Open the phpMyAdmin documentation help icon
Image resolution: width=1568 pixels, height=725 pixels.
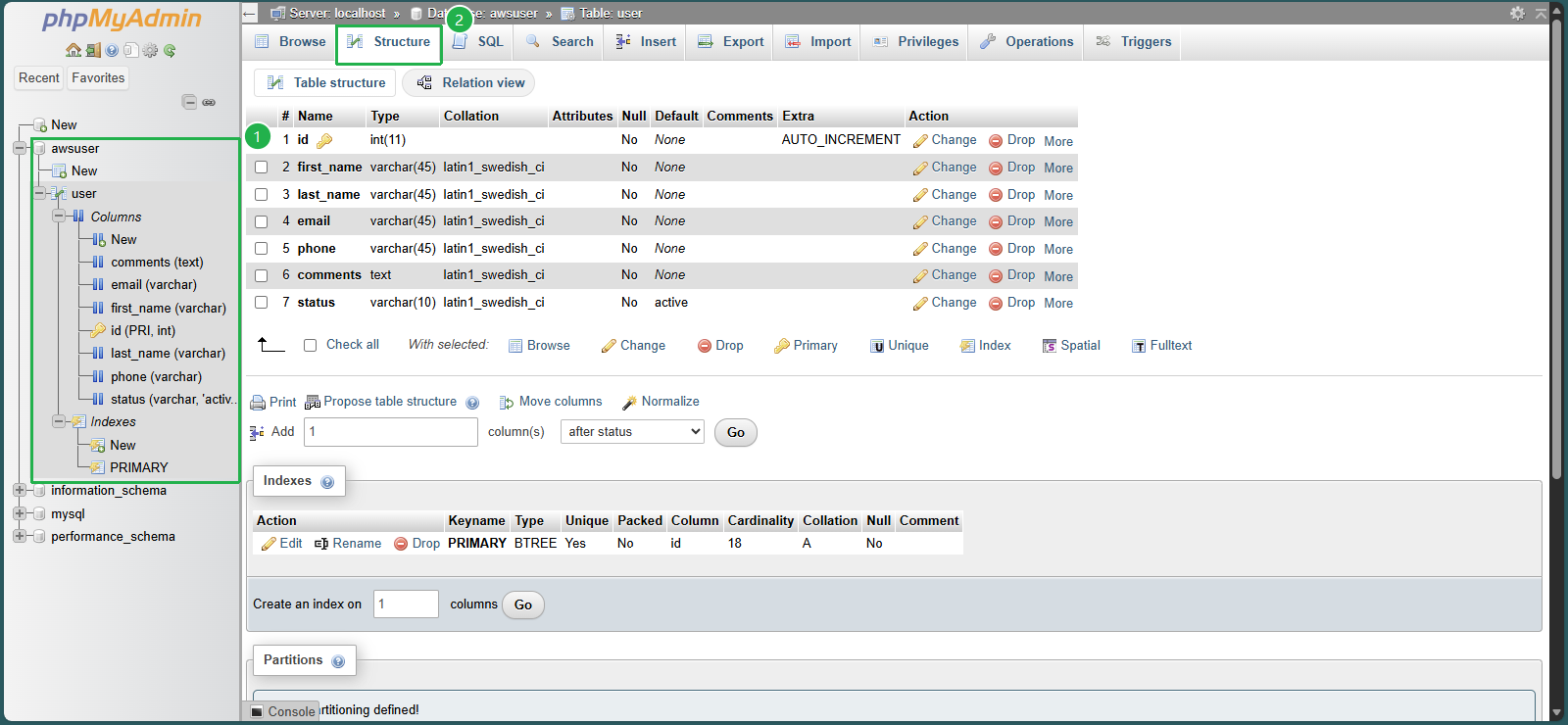click(112, 50)
